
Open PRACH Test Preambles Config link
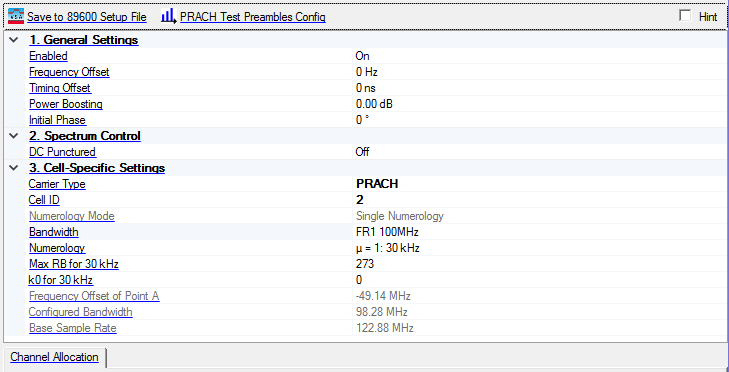pyautogui.click(x=253, y=17)
